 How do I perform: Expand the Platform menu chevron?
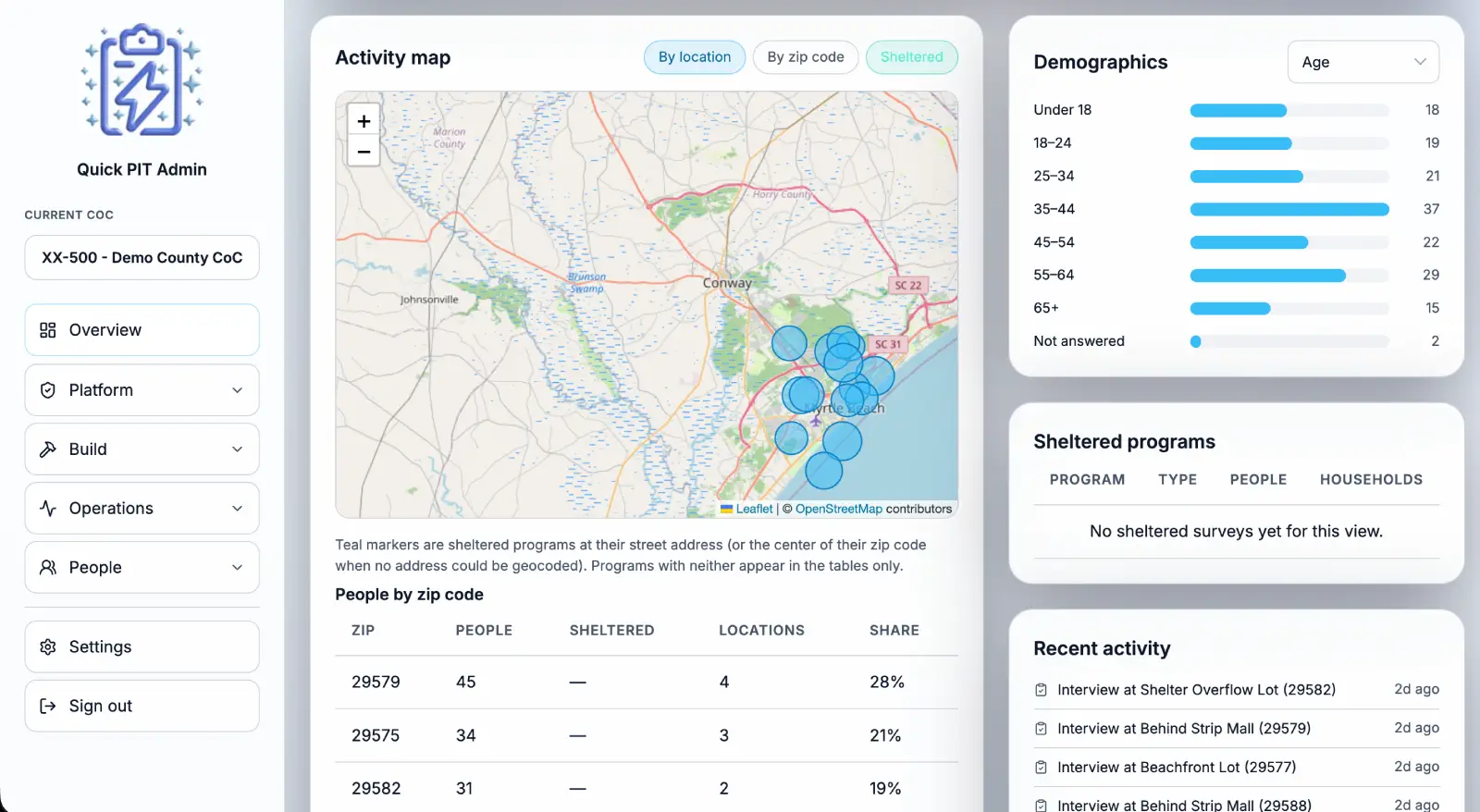coord(238,390)
